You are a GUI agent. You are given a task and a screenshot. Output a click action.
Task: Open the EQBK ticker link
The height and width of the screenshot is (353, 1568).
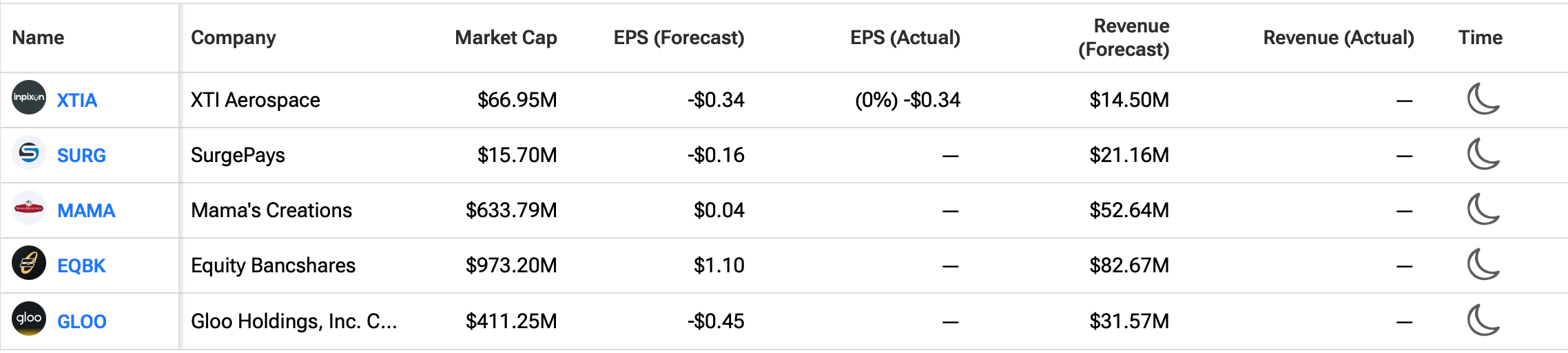coord(81,266)
